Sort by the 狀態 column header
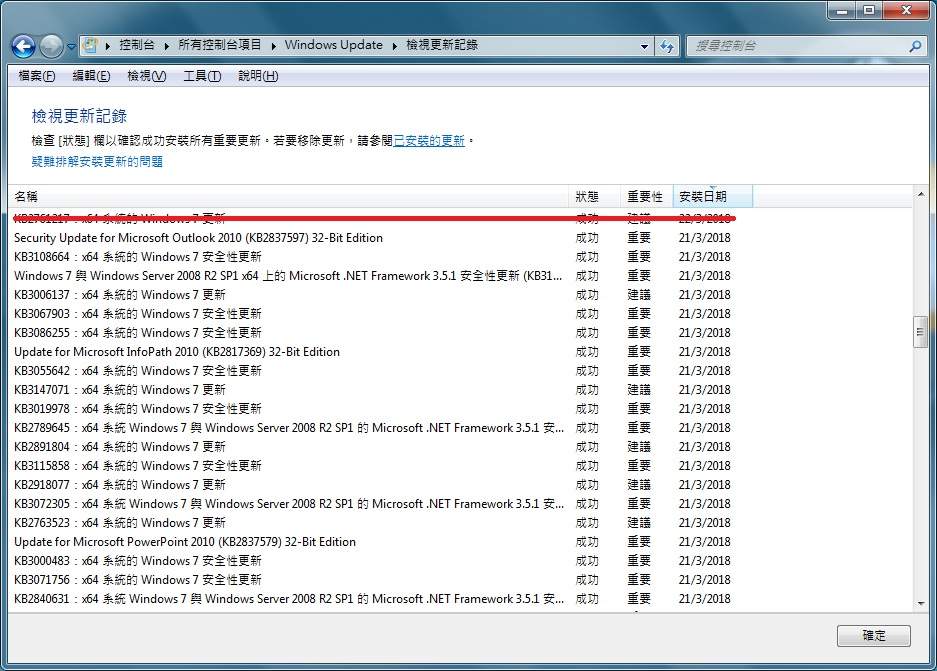Viewport: 937px width, 671px height. click(x=595, y=197)
